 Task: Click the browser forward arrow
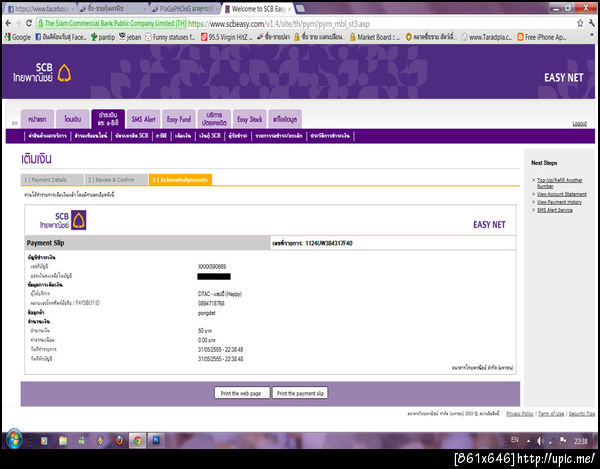18,23
